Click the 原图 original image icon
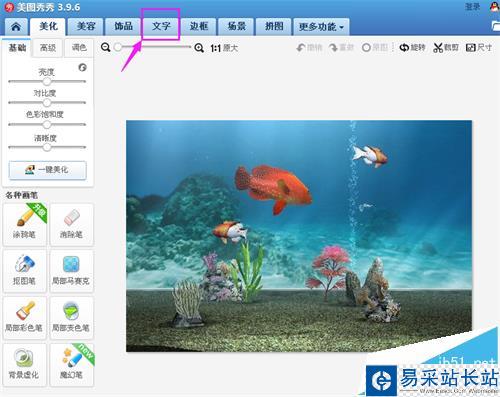The width and height of the screenshot is (500, 397). tap(374, 48)
